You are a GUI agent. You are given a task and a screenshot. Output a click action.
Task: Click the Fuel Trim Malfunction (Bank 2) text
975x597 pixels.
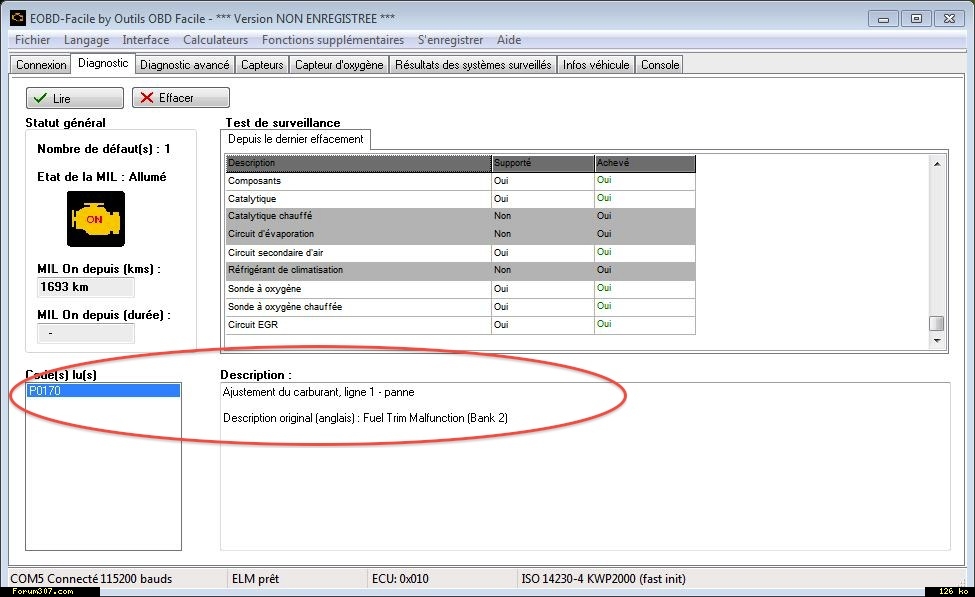click(435, 418)
